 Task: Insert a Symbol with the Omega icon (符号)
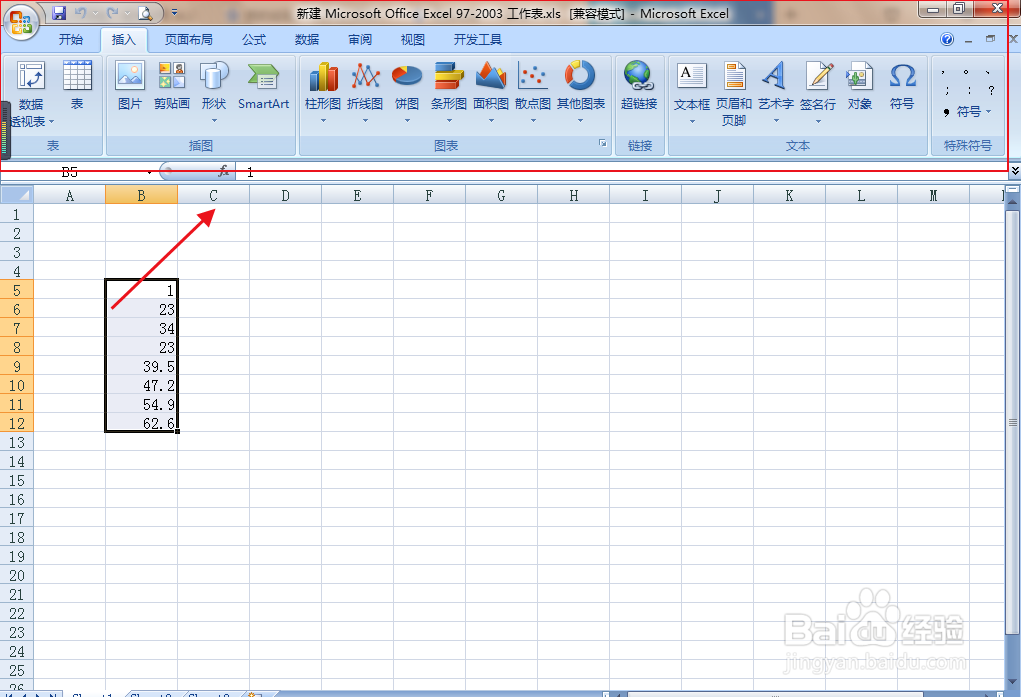coord(902,85)
